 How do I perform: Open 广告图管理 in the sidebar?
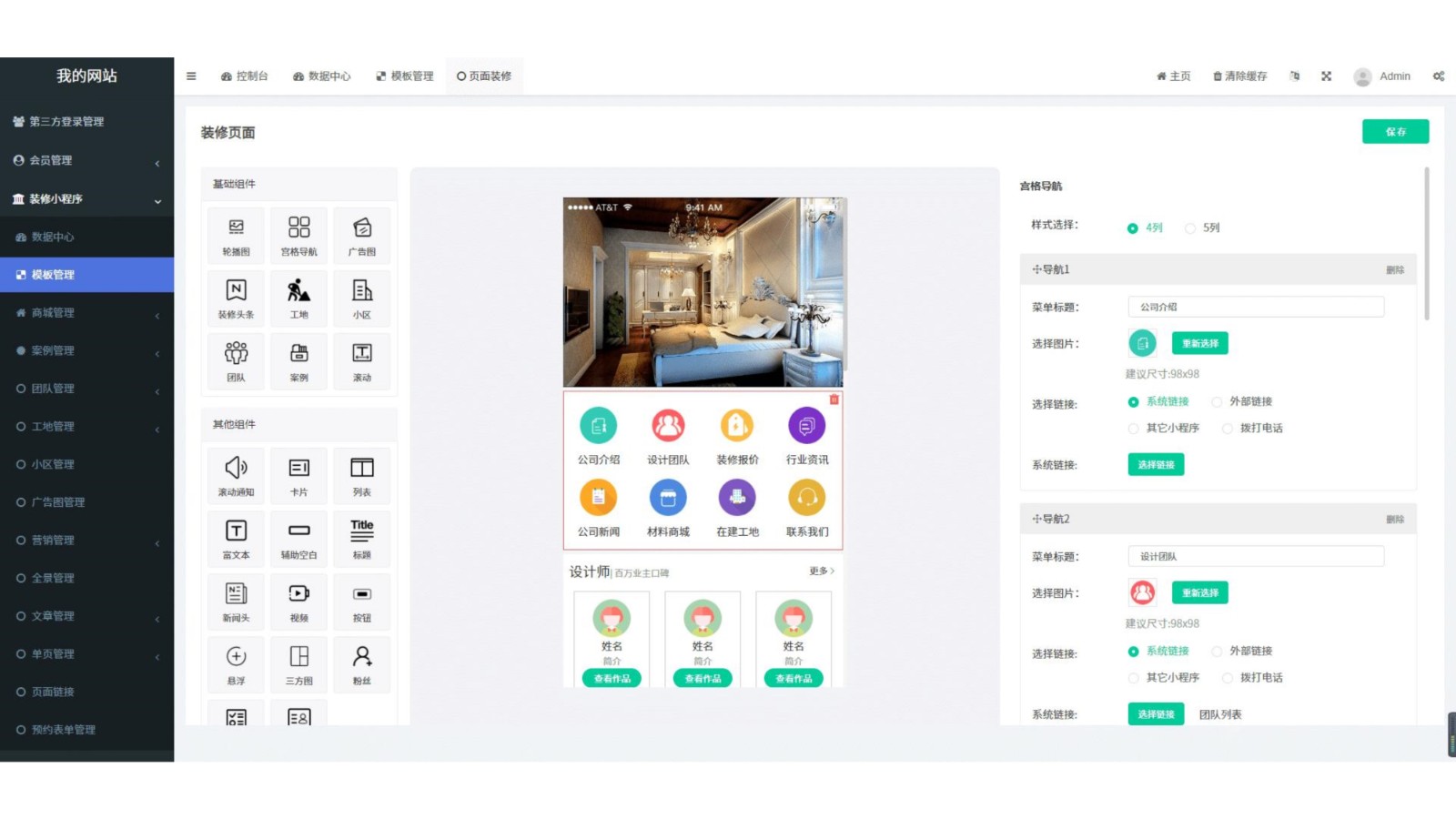86,502
